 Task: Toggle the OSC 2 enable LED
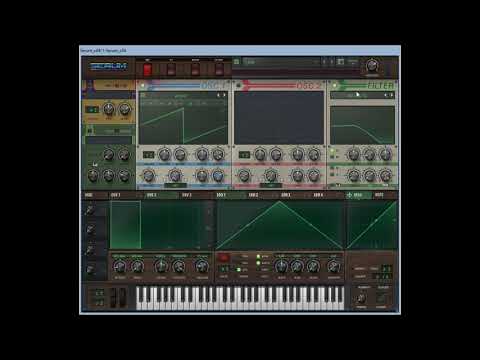point(238,86)
